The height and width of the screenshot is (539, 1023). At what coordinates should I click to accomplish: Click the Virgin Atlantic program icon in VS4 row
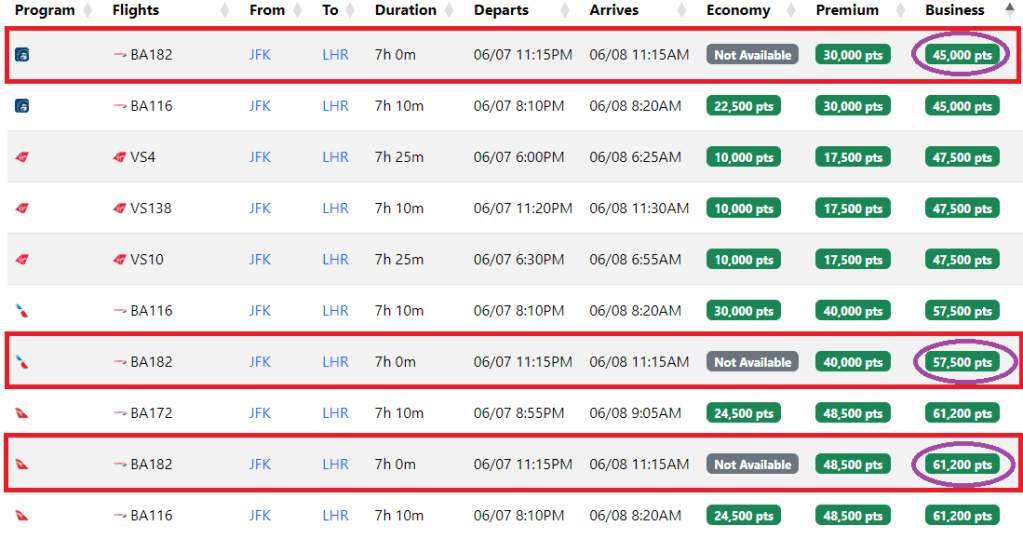click(x=22, y=157)
